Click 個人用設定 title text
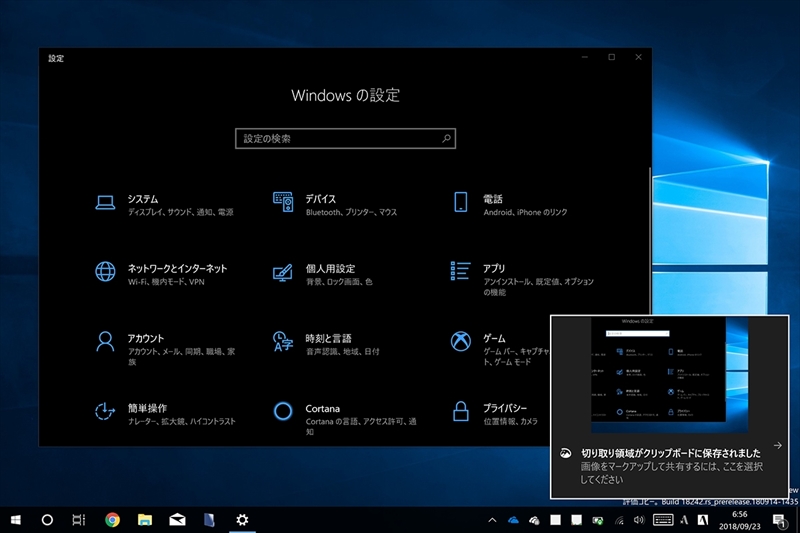Screen dimensions: 800x533 click(x=330, y=268)
